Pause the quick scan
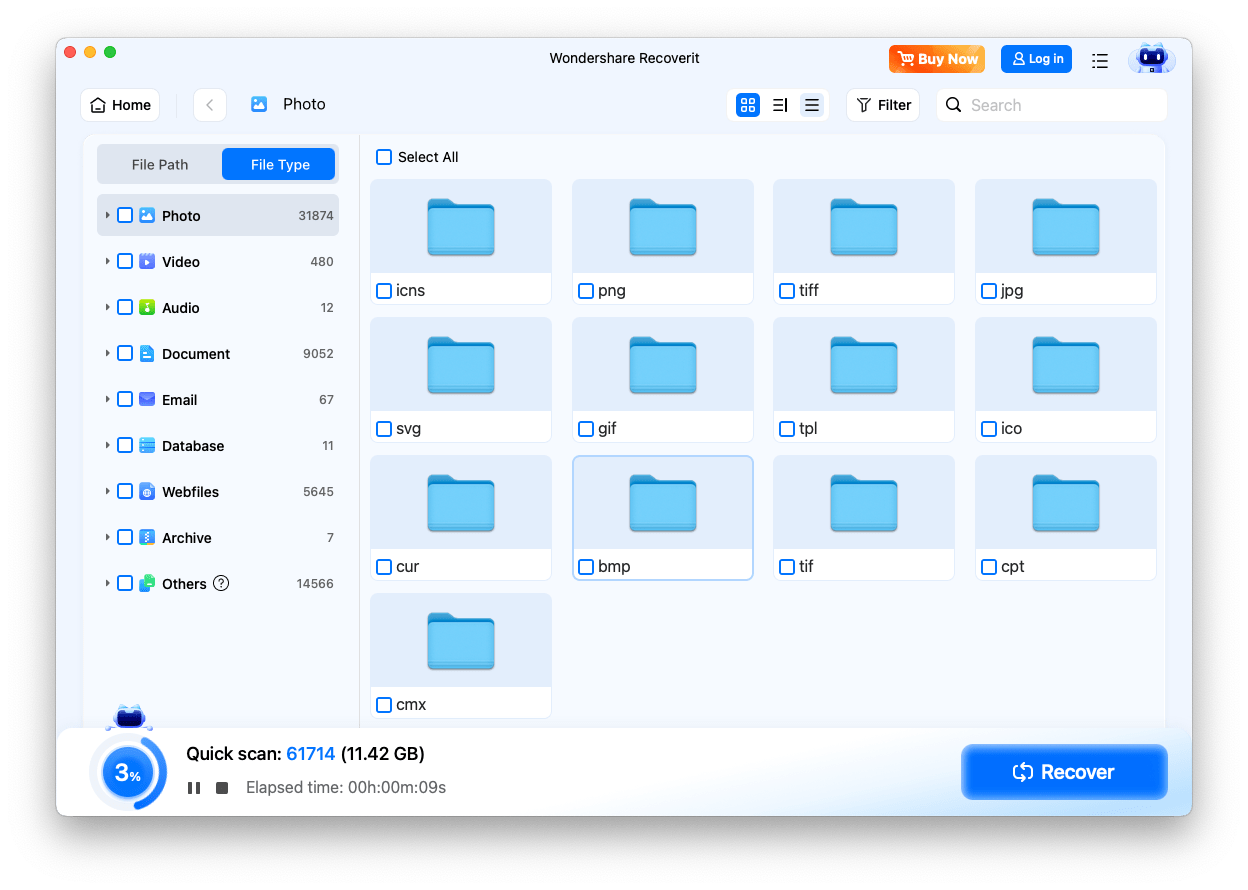The image size is (1248, 890). click(x=195, y=788)
